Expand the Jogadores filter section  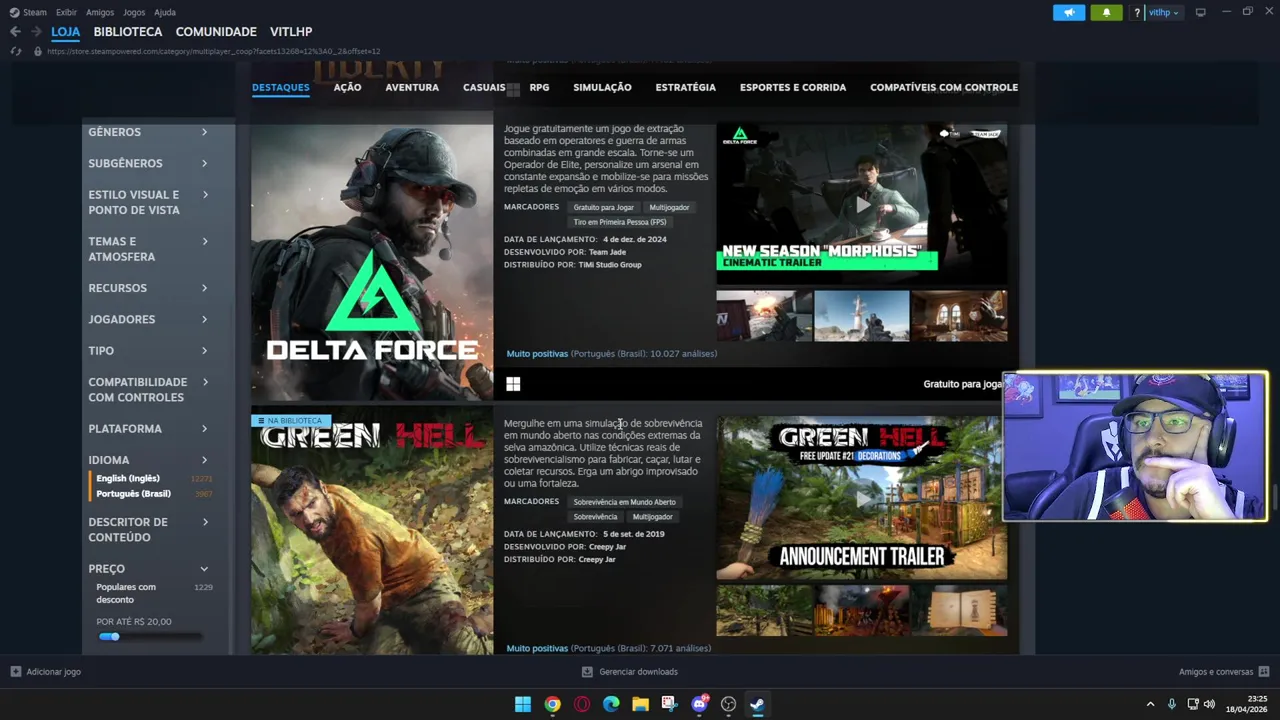pyautogui.click(x=148, y=319)
